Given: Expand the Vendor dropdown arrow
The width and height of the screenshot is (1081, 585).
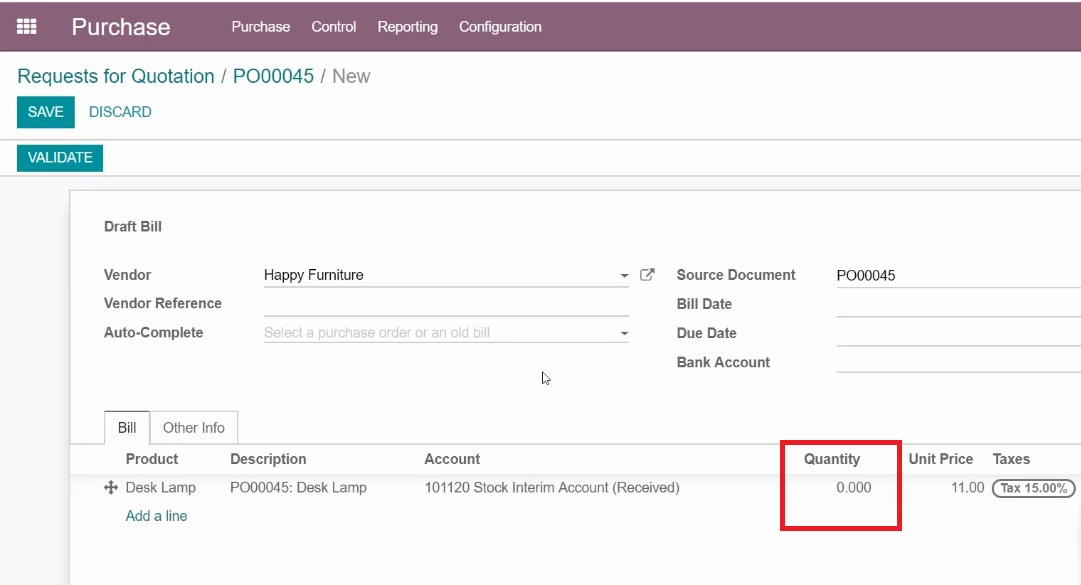Looking at the screenshot, I should (624, 276).
